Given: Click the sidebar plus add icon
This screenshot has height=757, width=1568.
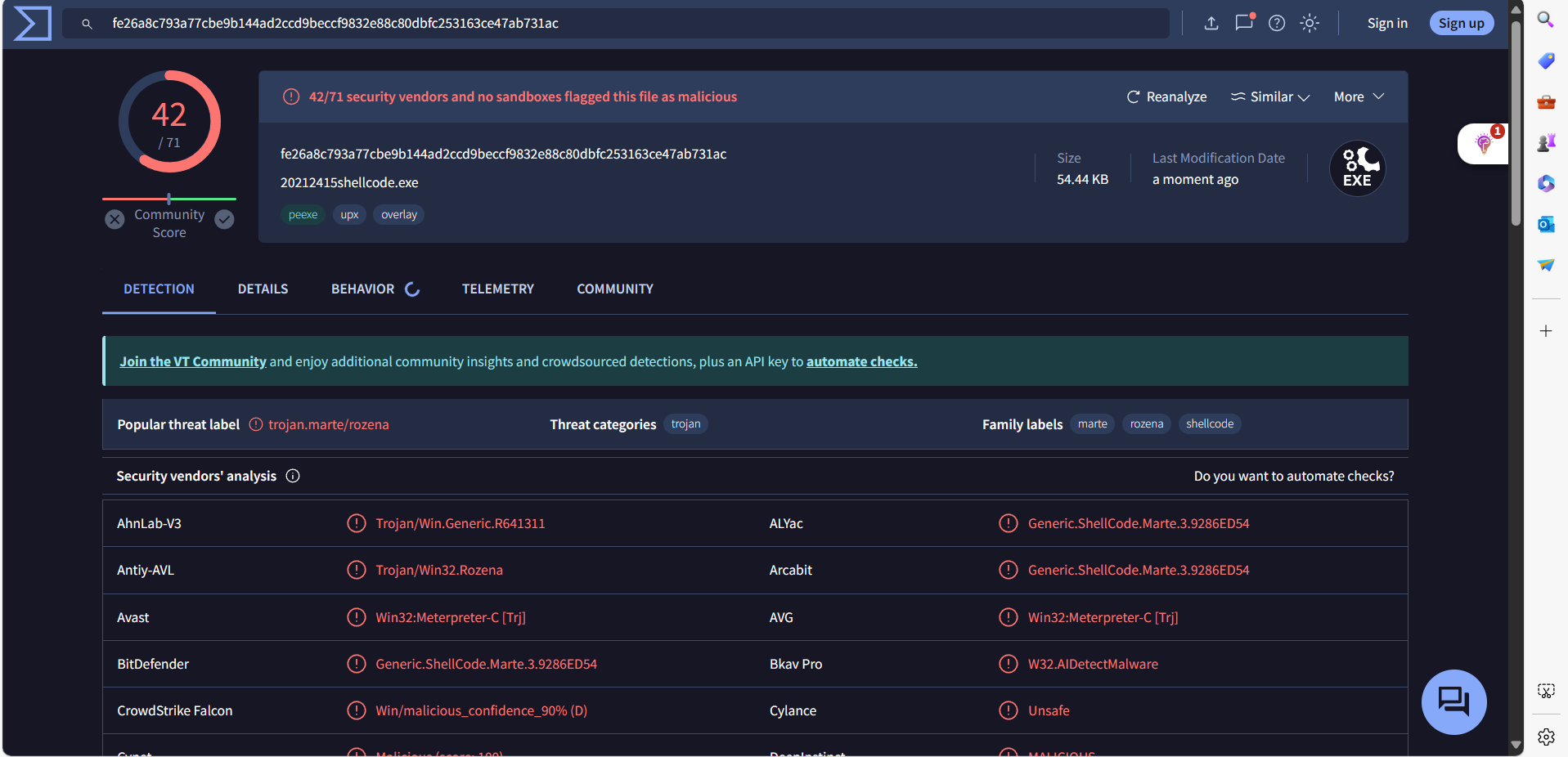Looking at the screenshot, I should [1545, 331].
